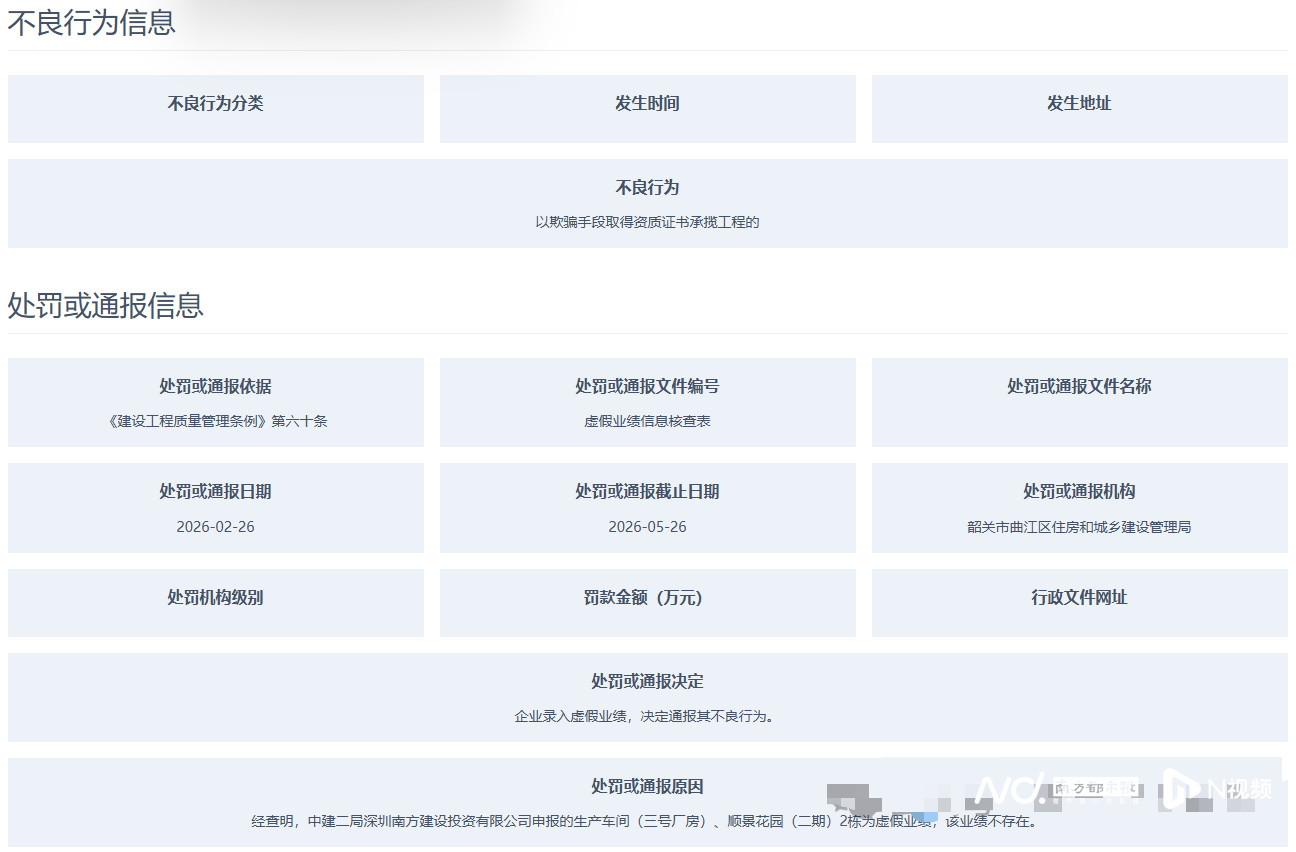Click the date 2026-05-26
The width and height of the screenshot is (1296, 852).
click(648, 527)
